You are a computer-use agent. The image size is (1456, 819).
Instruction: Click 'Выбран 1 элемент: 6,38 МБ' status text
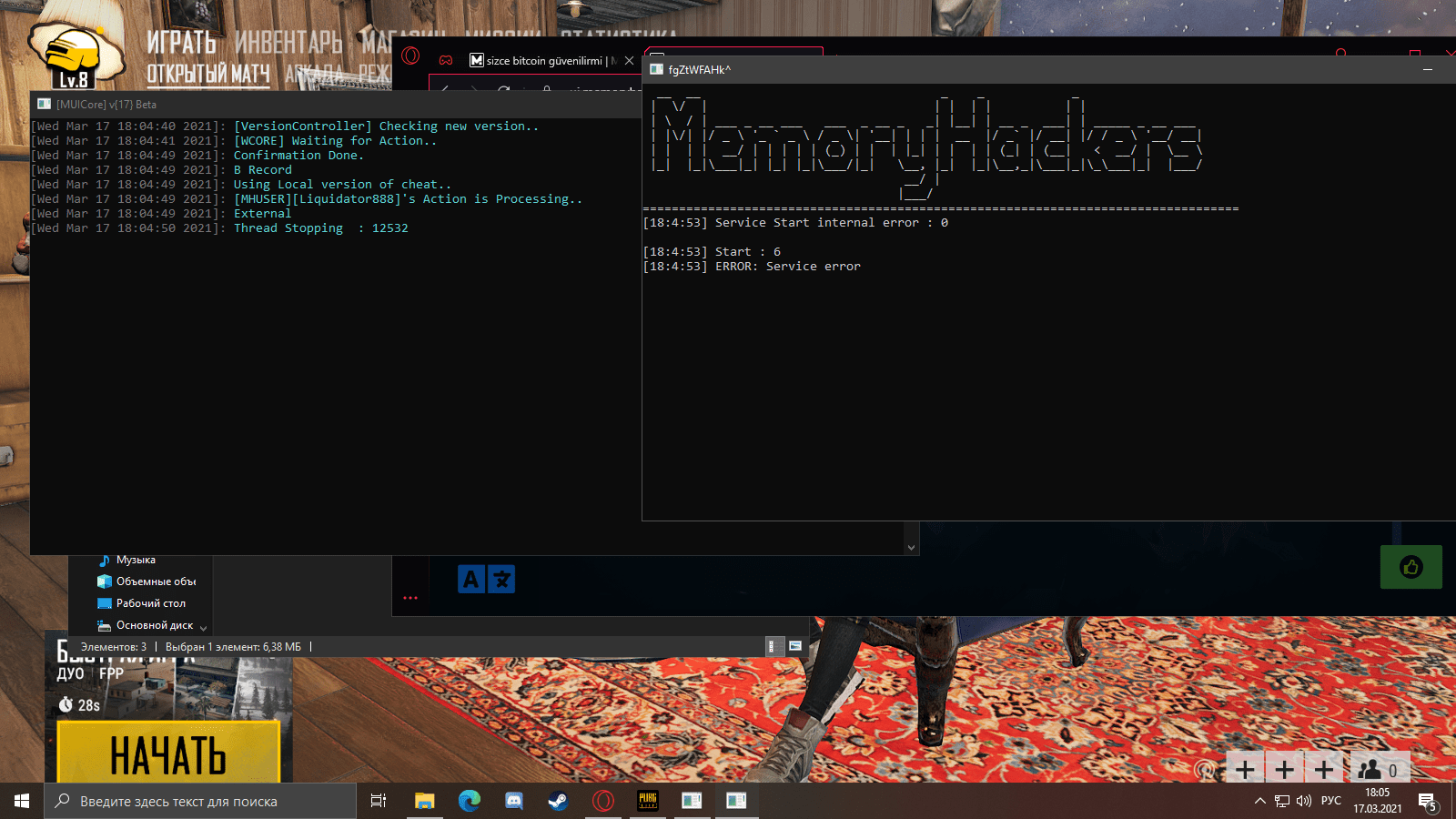point(233,647)
